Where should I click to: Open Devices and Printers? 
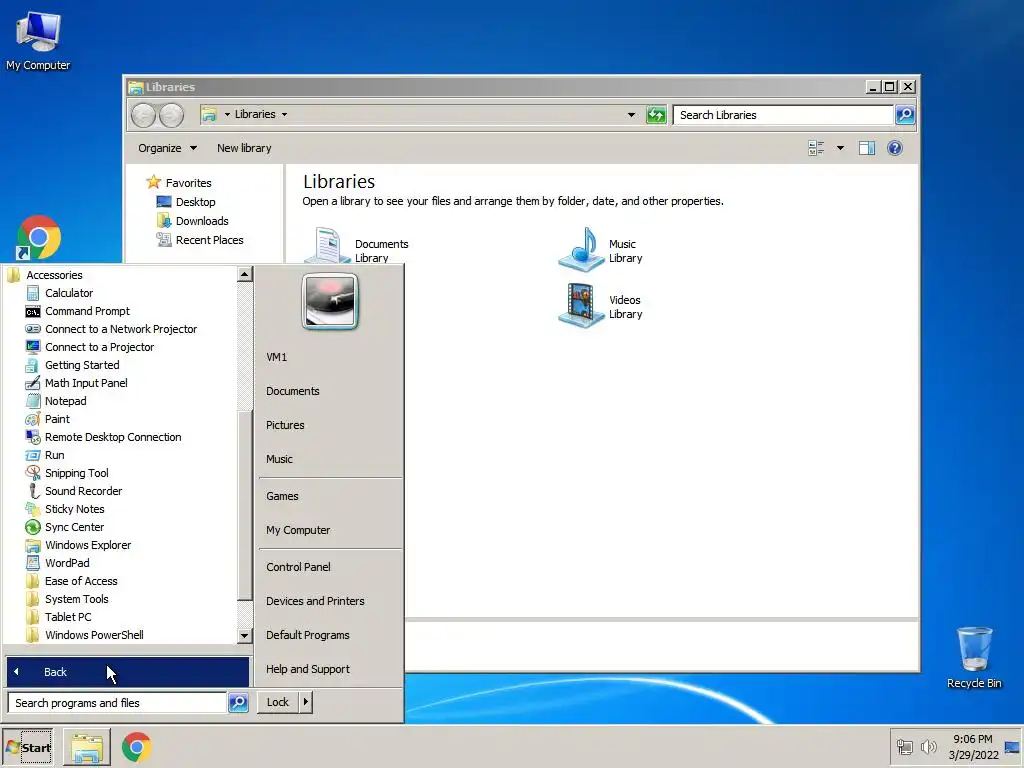point(315,601)
